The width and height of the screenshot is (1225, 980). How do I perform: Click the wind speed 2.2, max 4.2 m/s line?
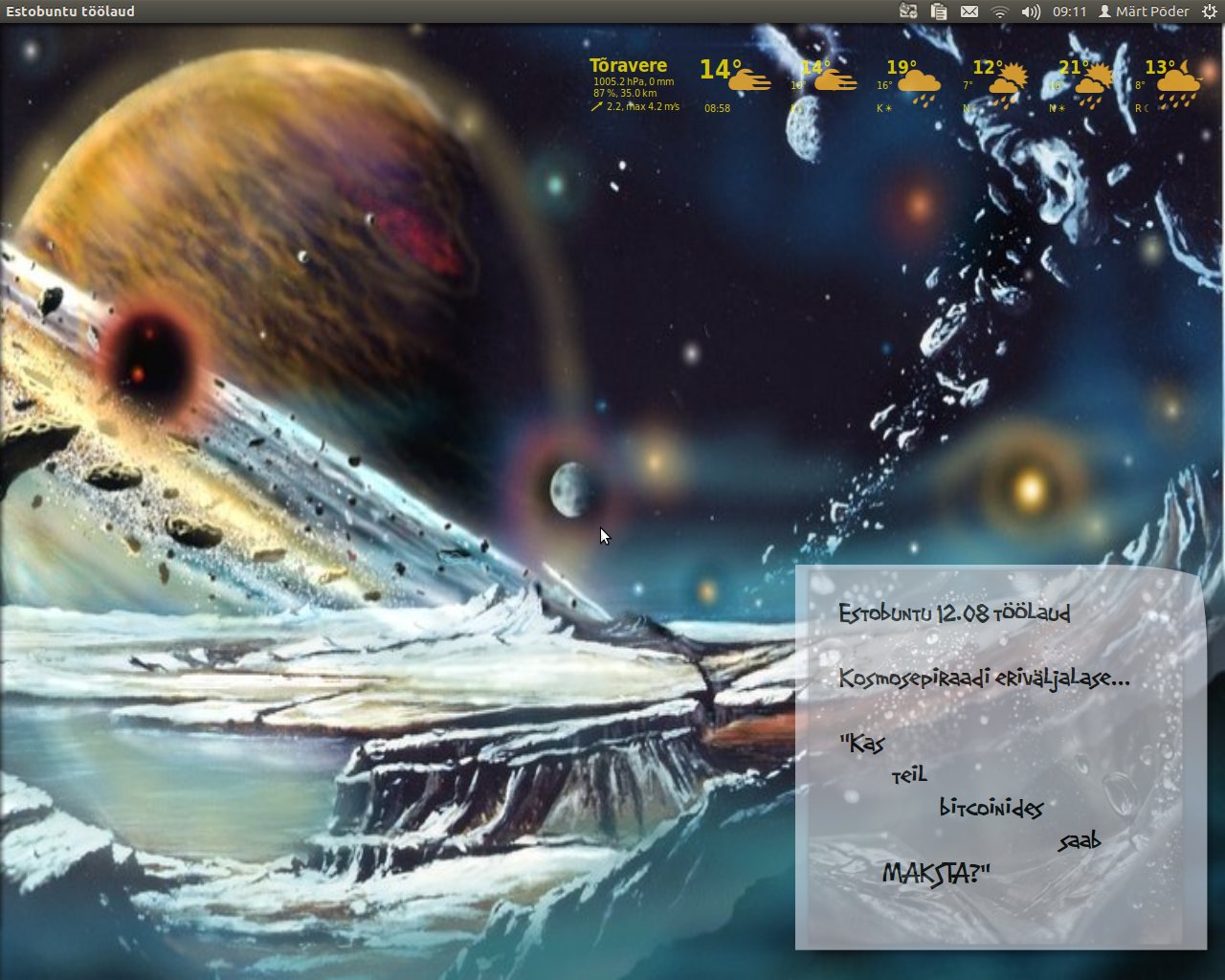point(635,106)
